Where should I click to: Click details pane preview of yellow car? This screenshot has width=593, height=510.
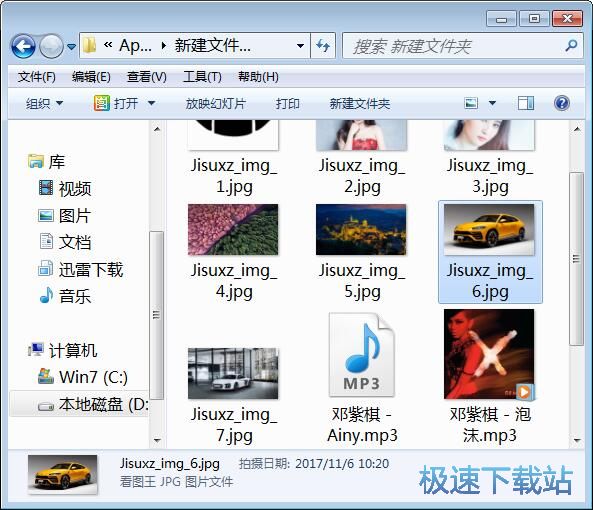pos(63,475)
